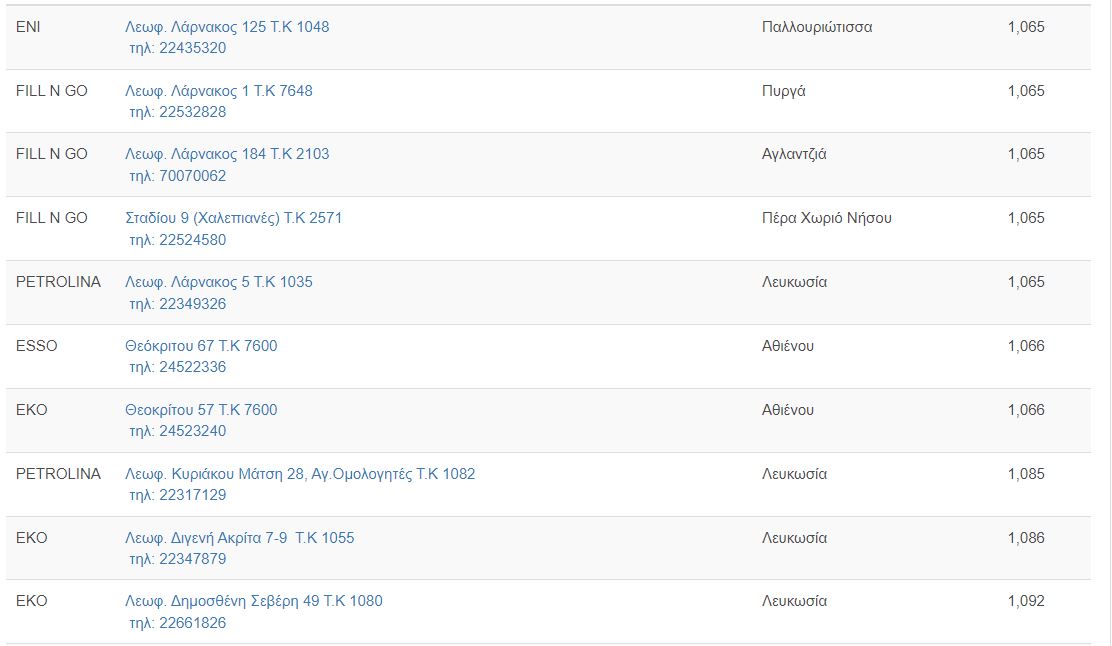Click Αθιένου in the Θεοκρίτου 57 row

pyautogui.click(x=788, y=409)
